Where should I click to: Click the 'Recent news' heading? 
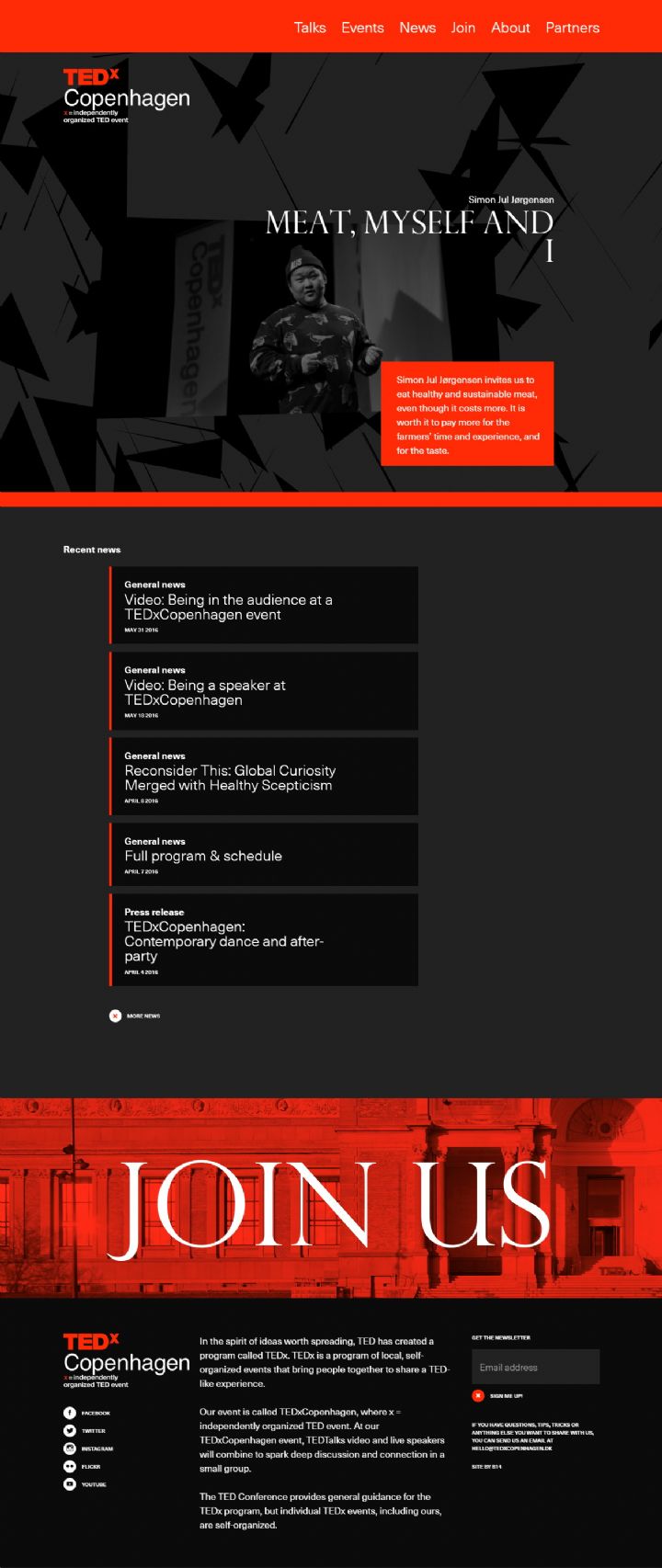(92, 550)
